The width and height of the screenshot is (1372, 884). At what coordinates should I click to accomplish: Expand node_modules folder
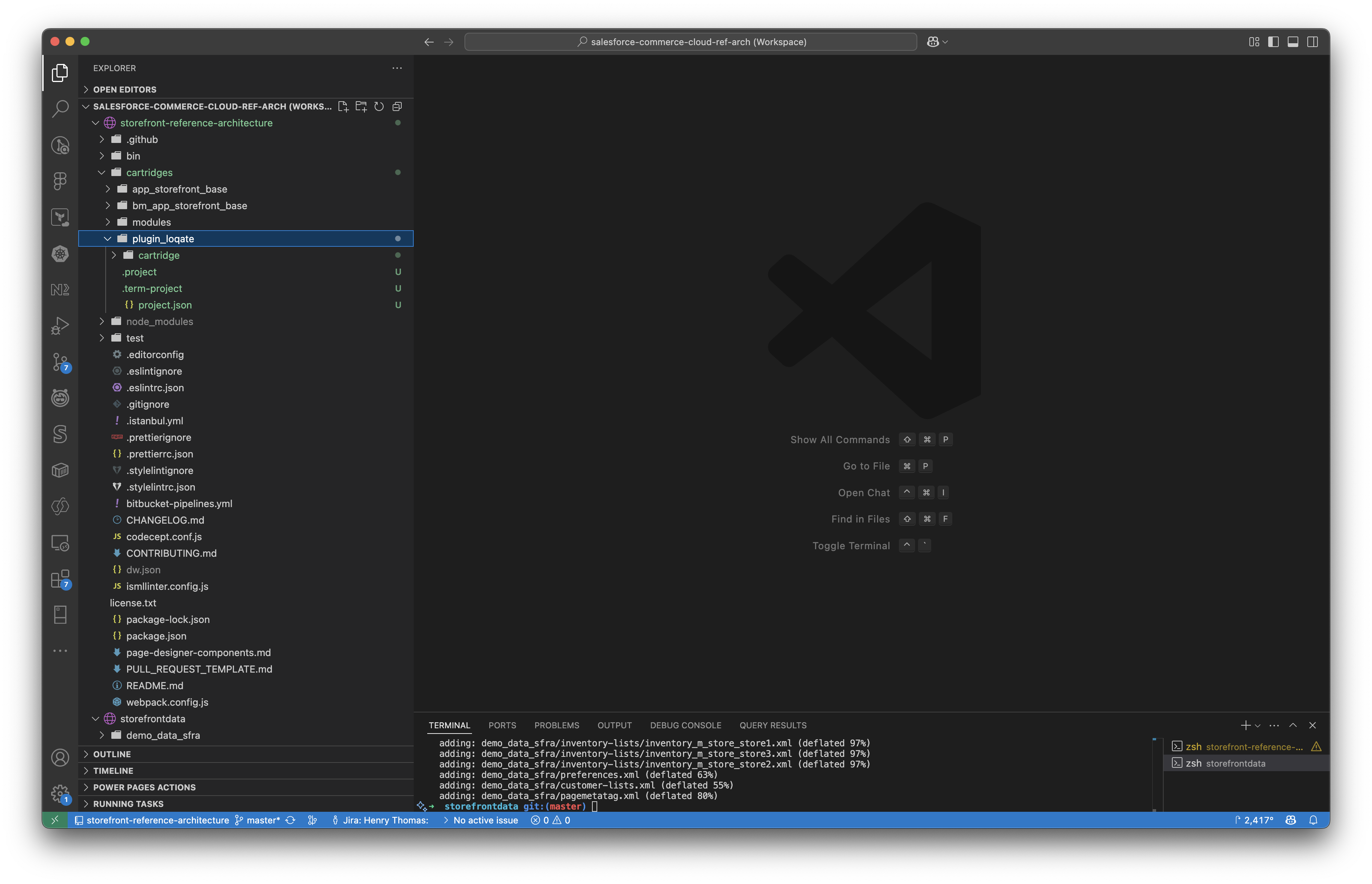point(246,322)
